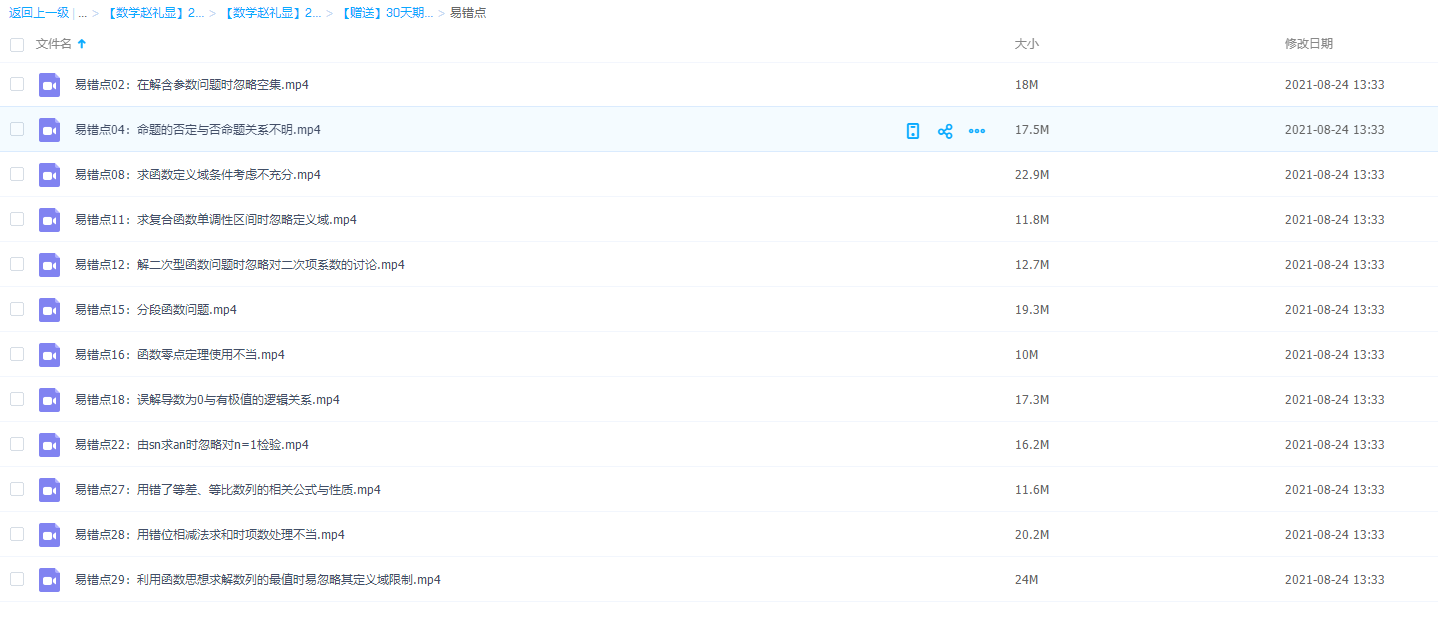Check the box for 易错点11 file
The width and height of the screenshot is (1438, 621).
[17, 219]
